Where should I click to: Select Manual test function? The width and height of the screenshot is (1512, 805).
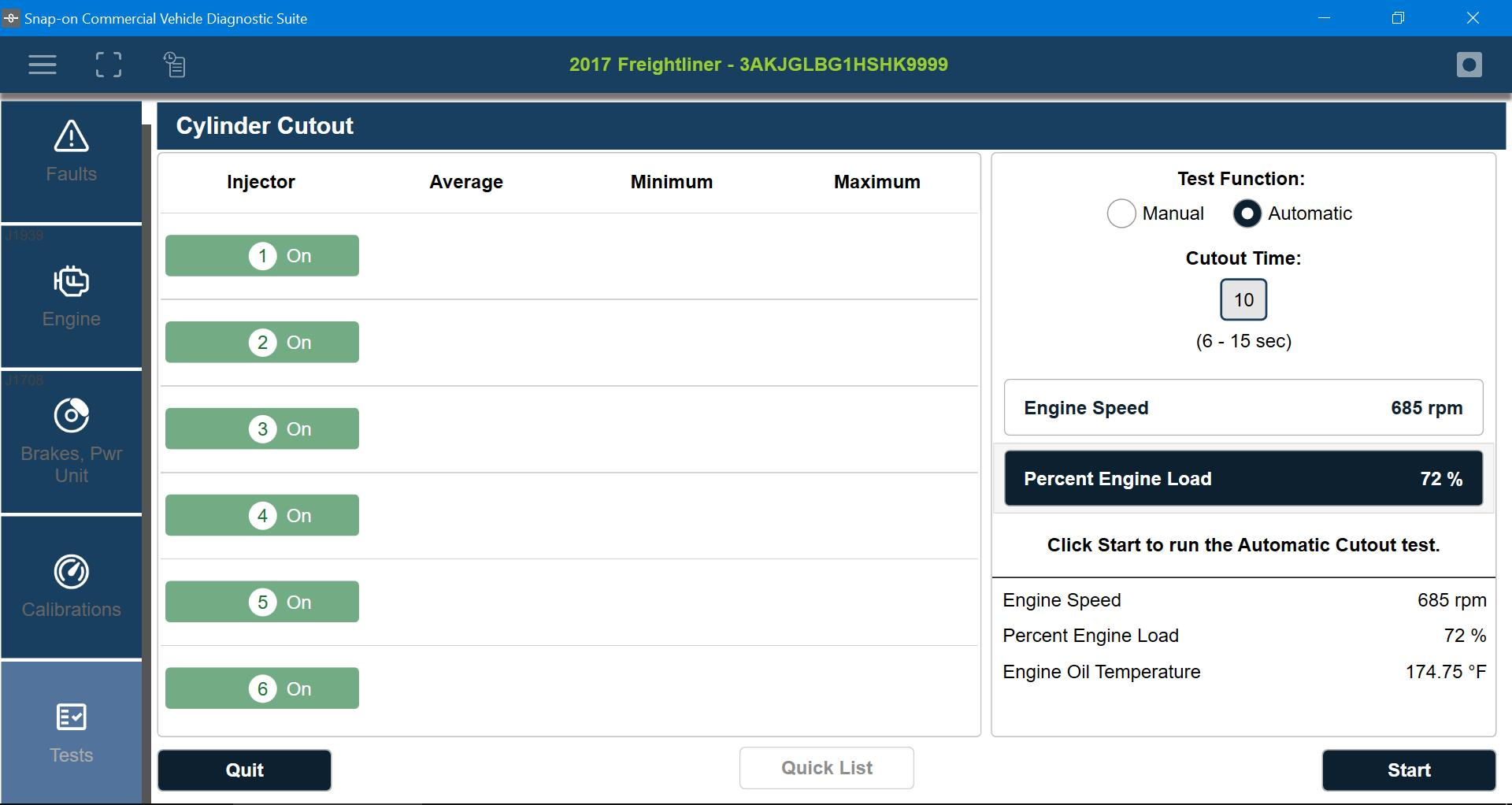[1121, 213]
